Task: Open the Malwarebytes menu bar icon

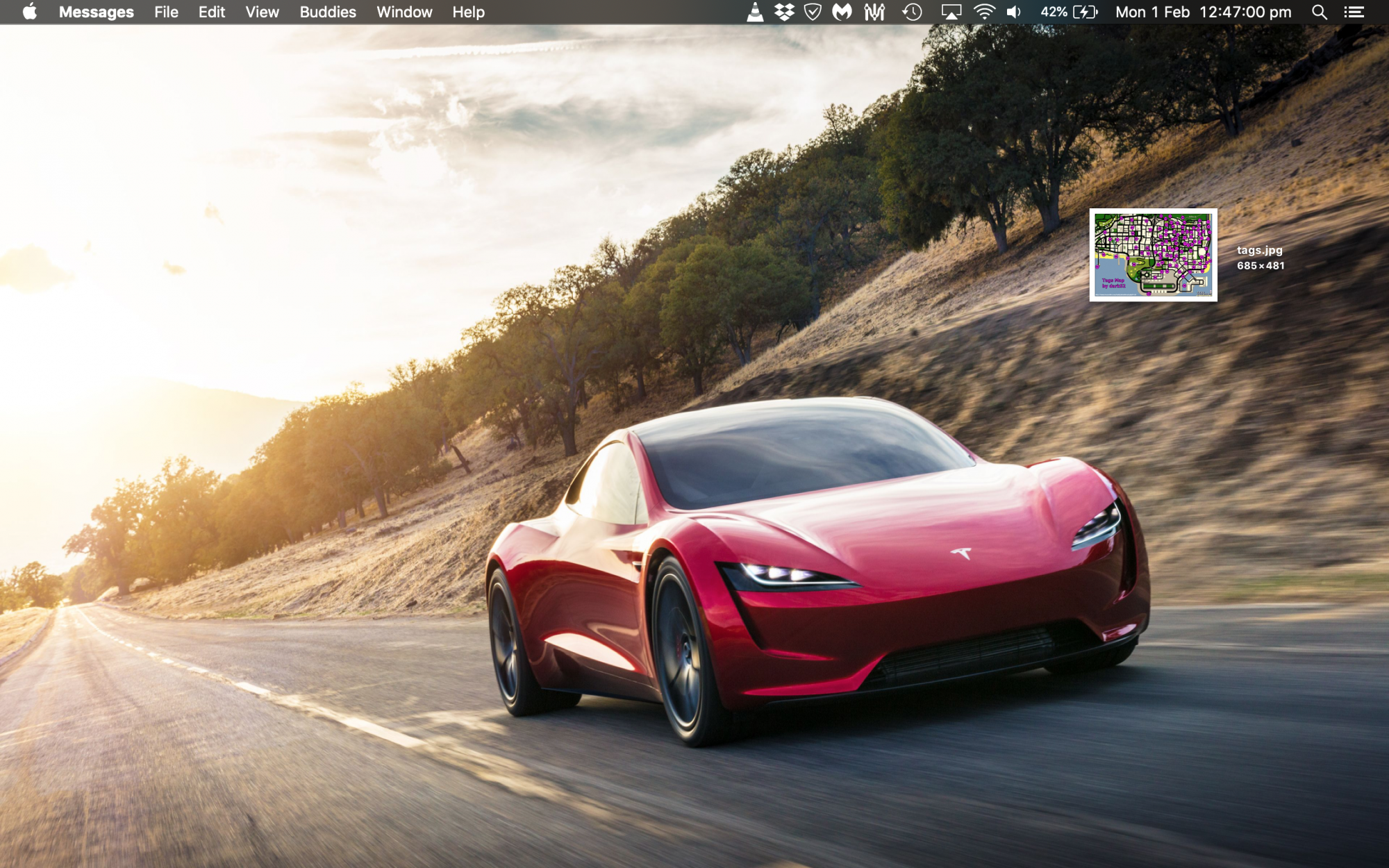Action: (x=842, y=12)
